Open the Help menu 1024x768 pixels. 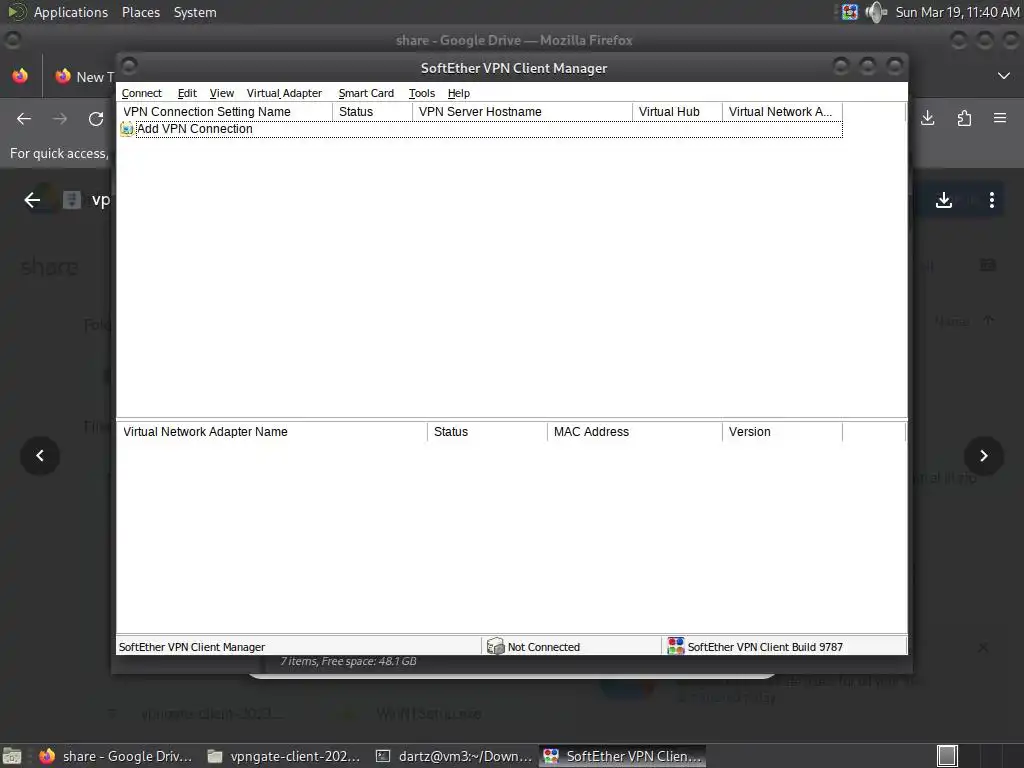point(458,93)
